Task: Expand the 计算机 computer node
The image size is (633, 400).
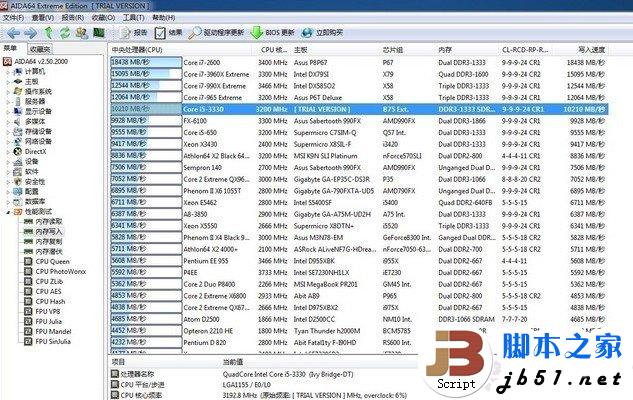Action: coord(8,71)
